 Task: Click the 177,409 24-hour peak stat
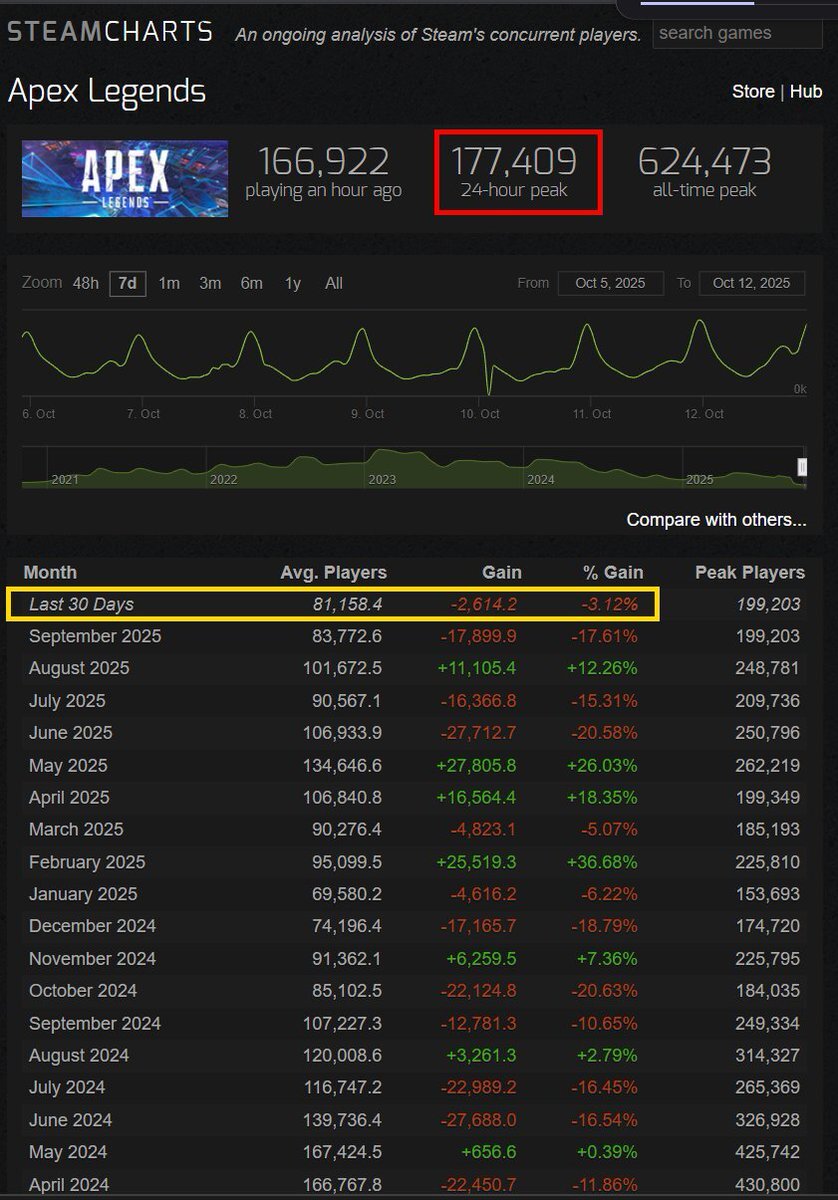(514, 171)
